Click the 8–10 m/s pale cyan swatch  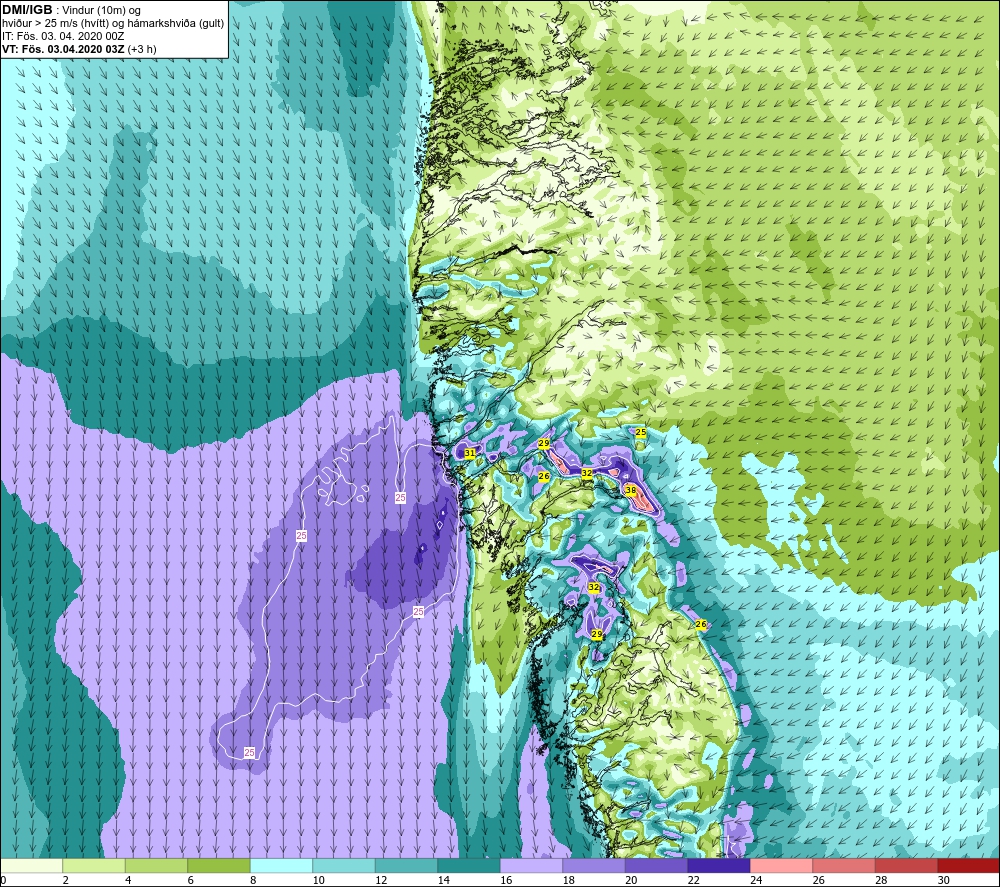click(281, 865)
